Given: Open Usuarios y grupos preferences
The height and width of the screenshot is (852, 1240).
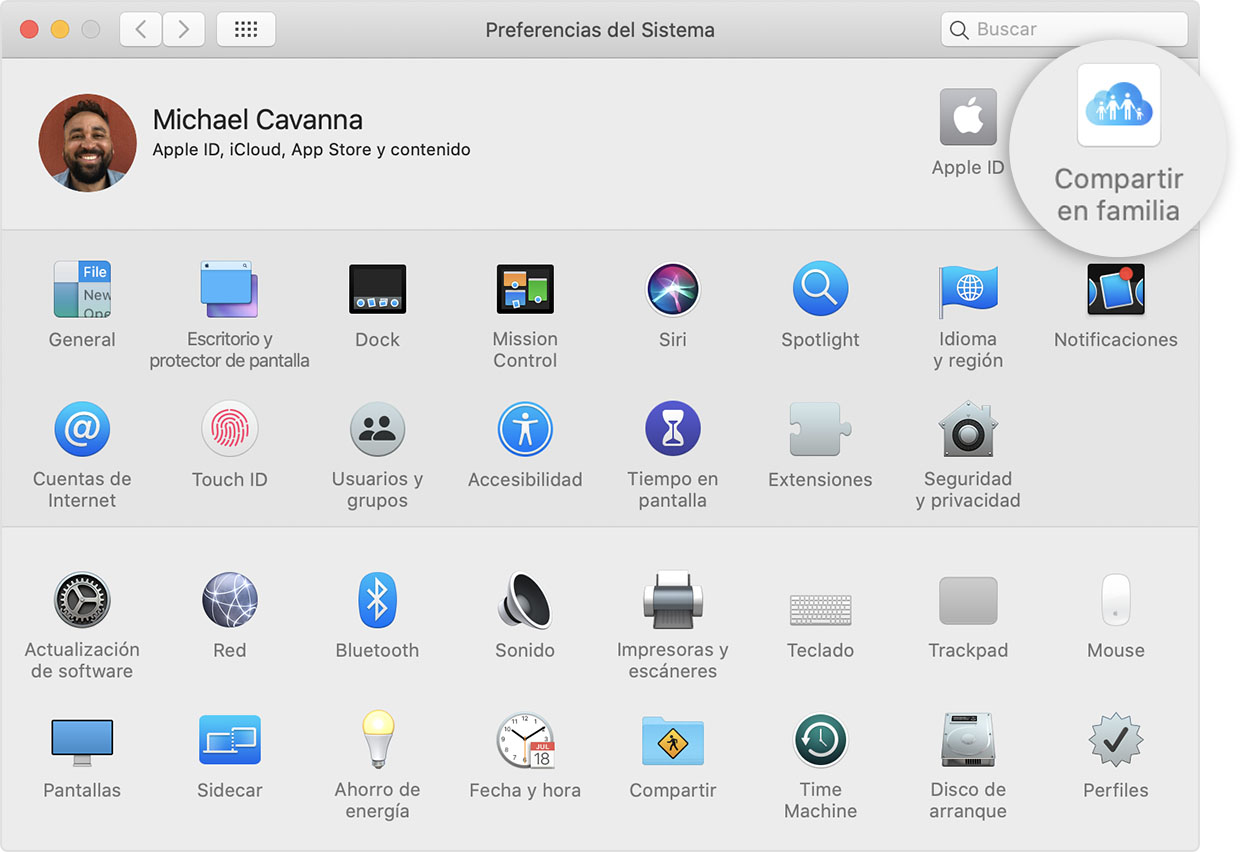Looking at the screenshot, I should pos(377,428).
